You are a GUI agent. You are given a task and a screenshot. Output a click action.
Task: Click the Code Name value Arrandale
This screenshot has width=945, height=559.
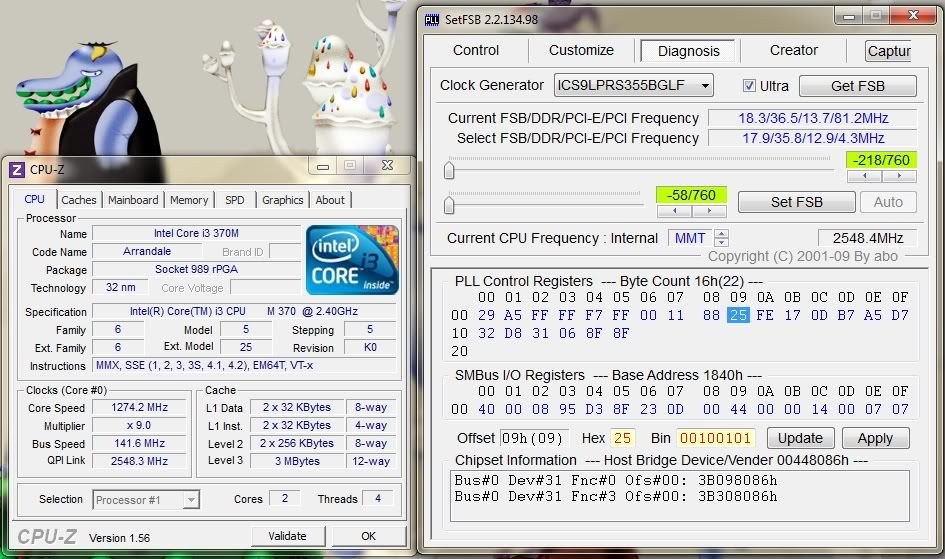tap(147, 251)
